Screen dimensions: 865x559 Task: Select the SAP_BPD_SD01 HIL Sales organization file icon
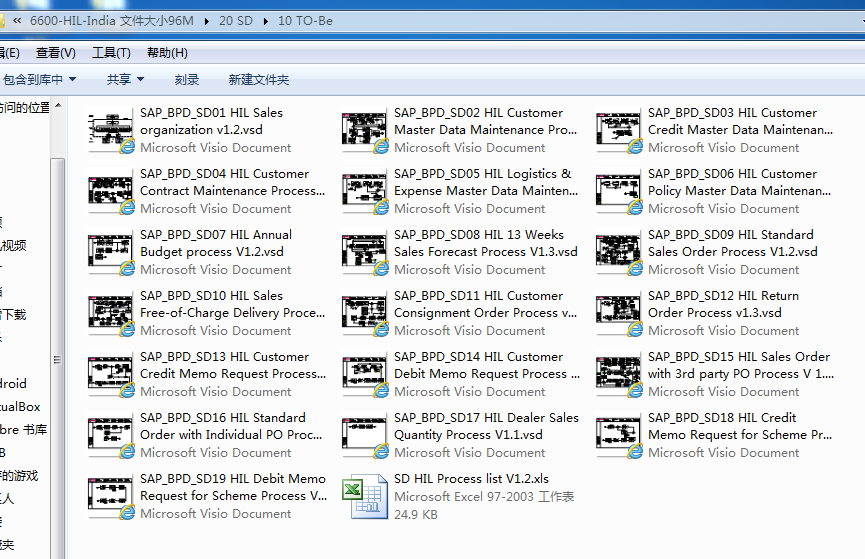(111, 131)
